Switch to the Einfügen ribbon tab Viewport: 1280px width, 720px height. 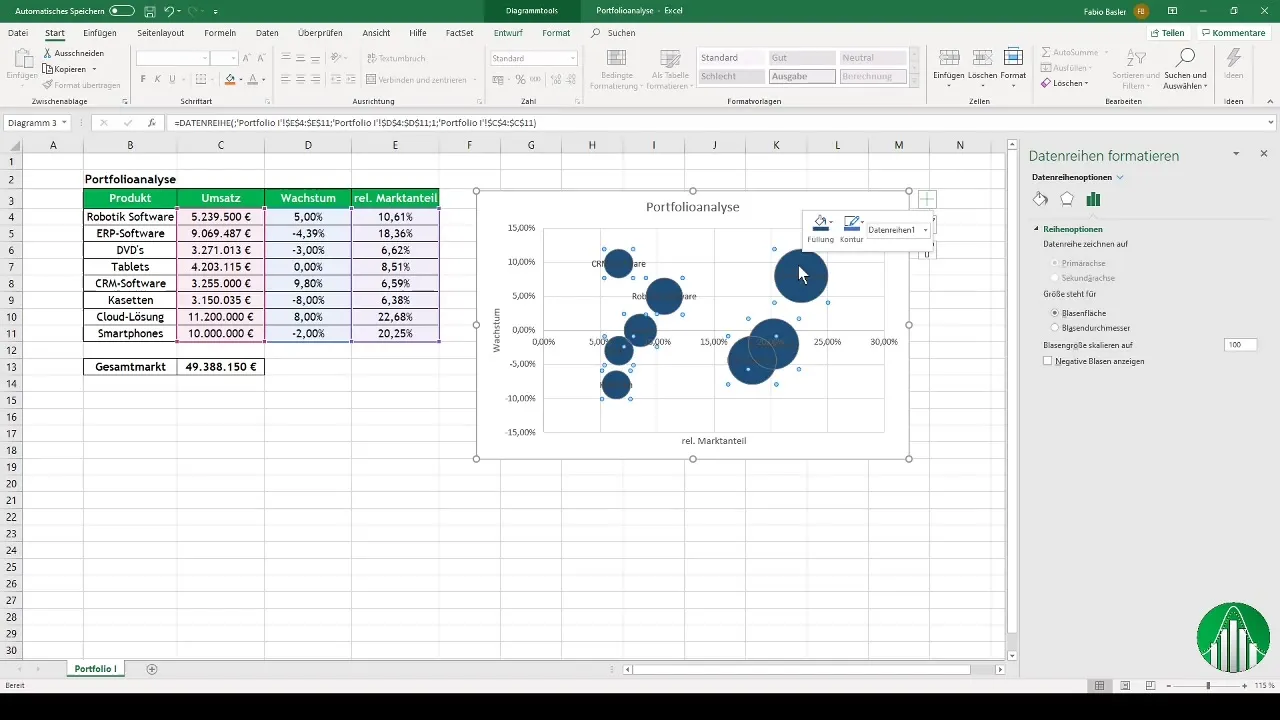(x=100, y=33)
